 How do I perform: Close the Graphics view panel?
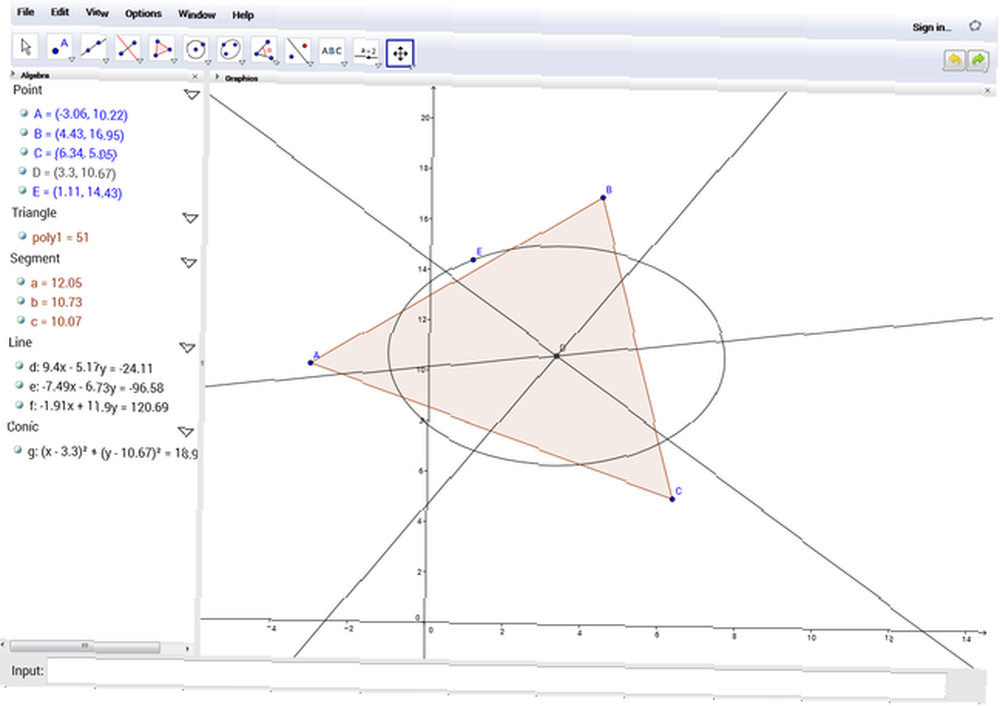[987, 91]
